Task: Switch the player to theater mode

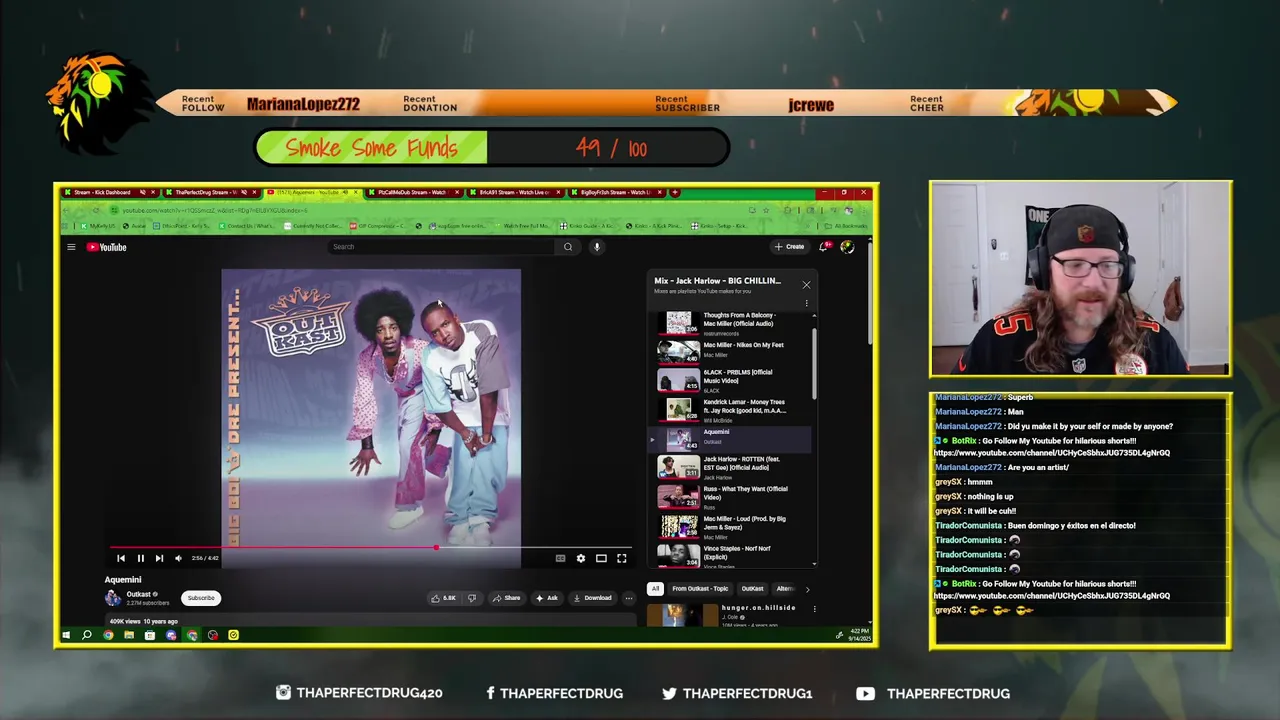Action: [601, 559]
